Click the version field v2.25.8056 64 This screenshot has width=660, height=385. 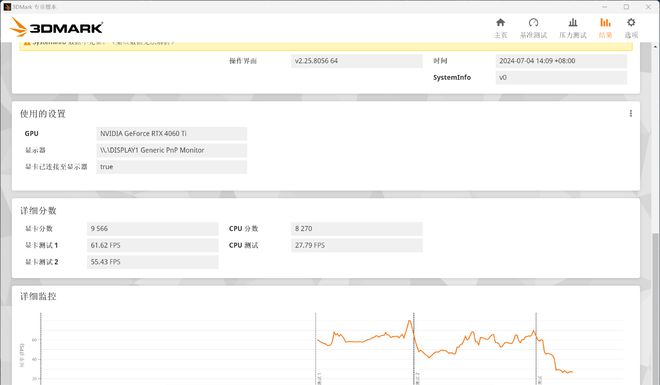tap(357, 61)
